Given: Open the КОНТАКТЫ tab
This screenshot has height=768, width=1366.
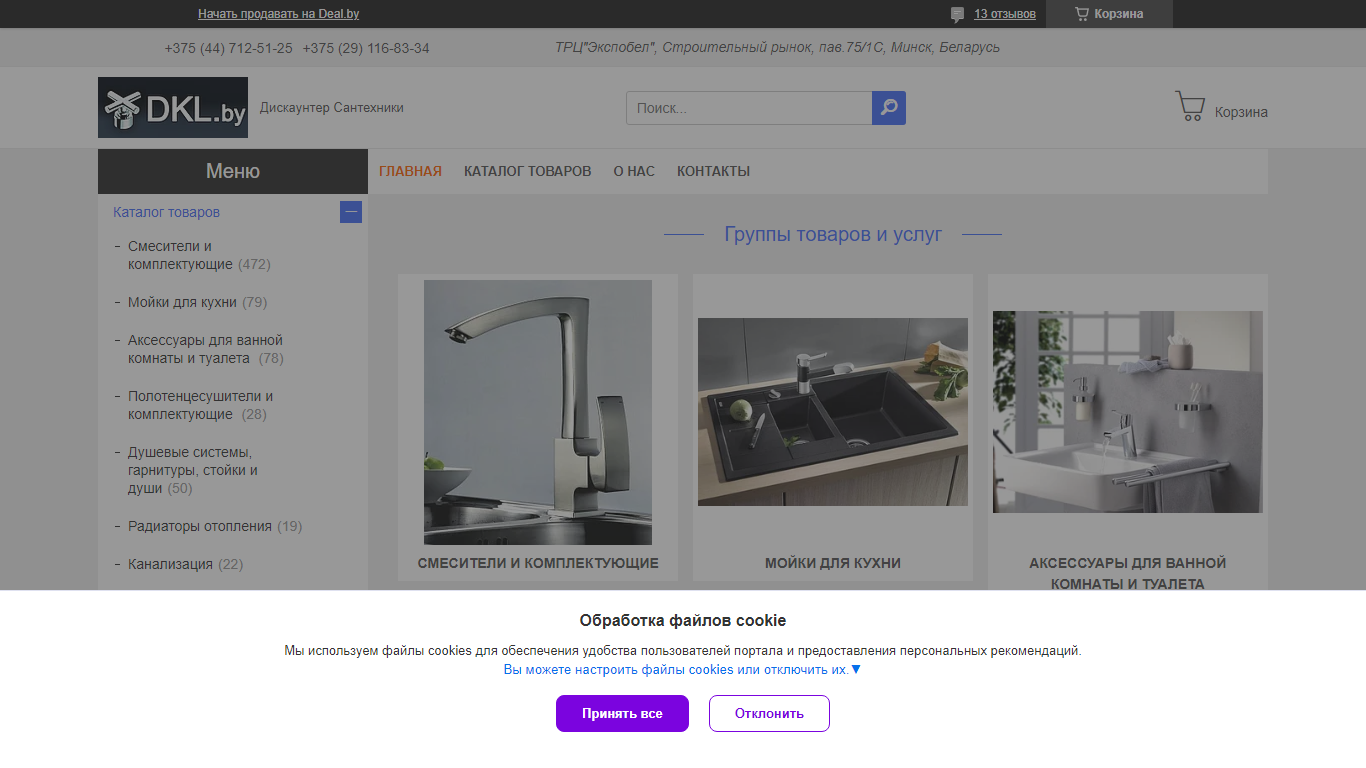Looking at the screenshot, I should pyautogui.click(x=713, y=171).
